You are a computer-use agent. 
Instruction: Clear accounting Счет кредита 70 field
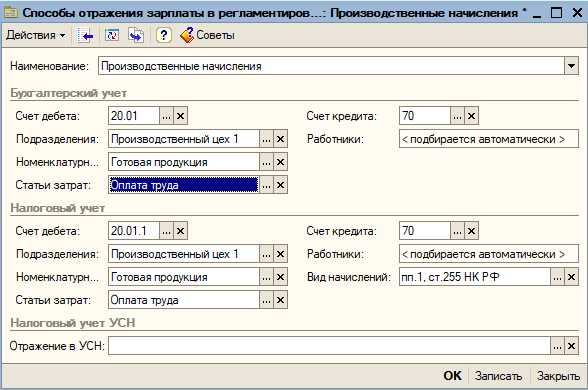pyautogui.click(x=471, y=116)
